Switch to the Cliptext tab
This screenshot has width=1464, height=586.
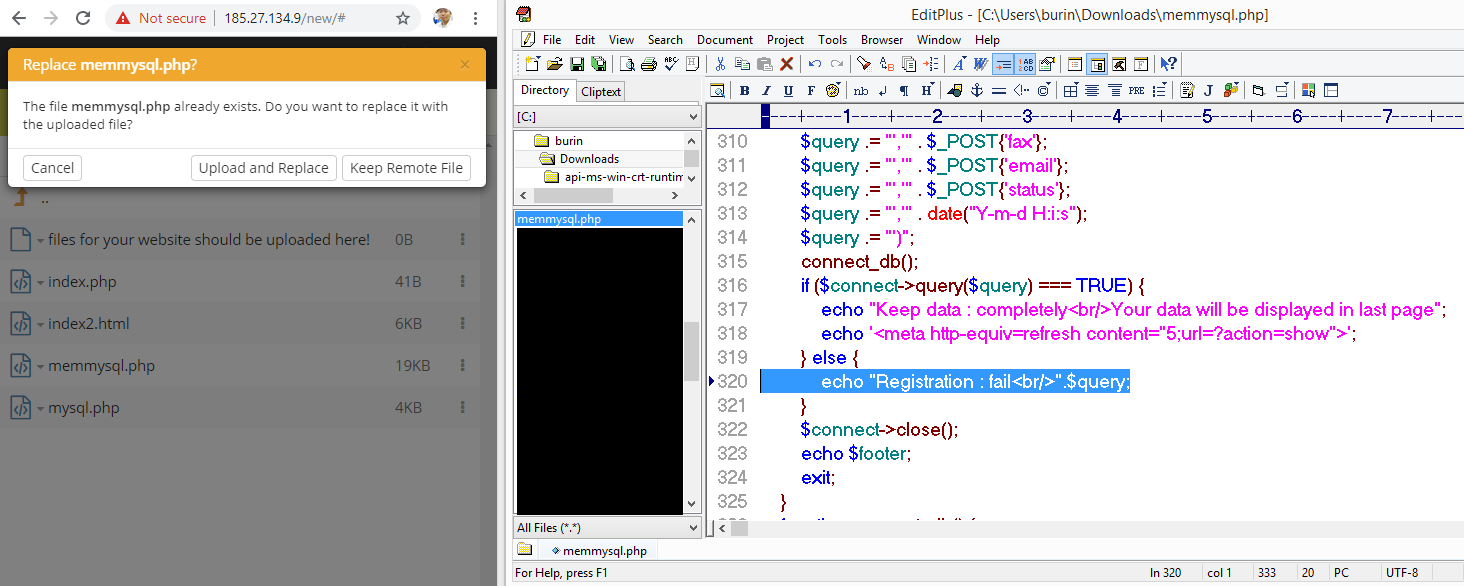tap(601, 91)
